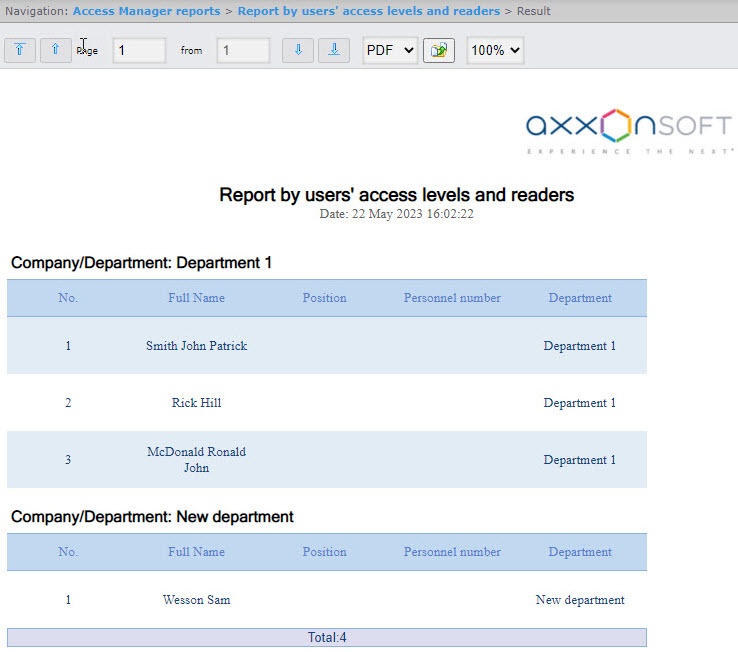Screen dimensions: 738x652
Task: Click 'No.' header in New department table
Action: coord(68,552)
